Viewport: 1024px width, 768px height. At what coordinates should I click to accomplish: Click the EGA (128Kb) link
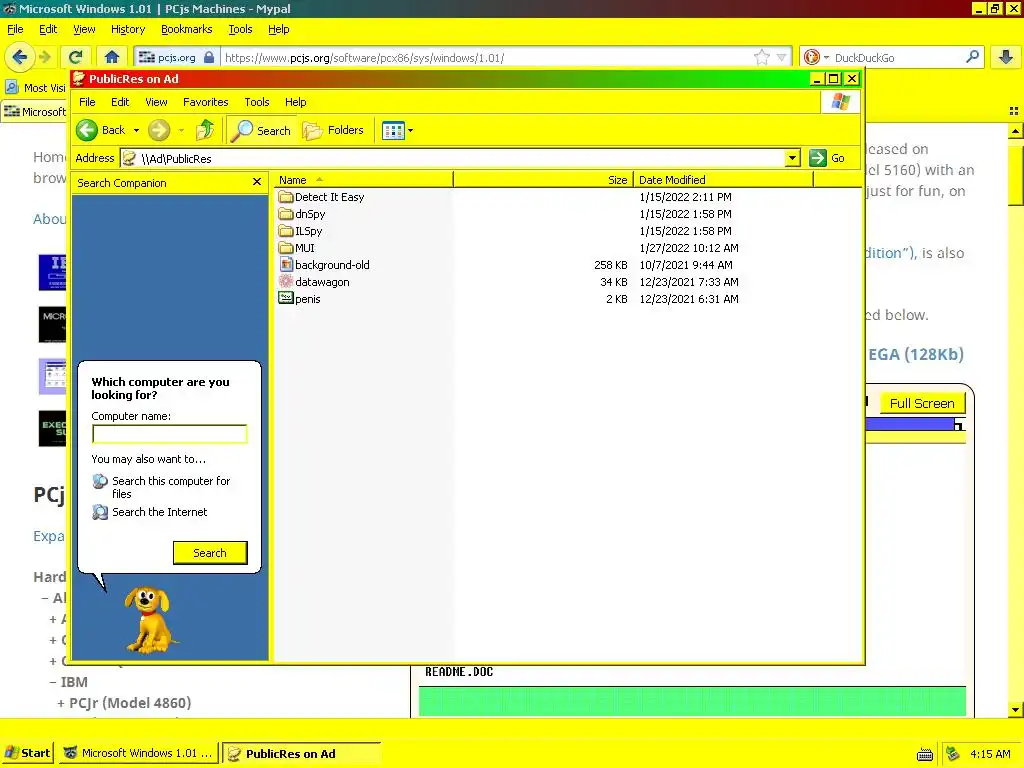[916, 354]
